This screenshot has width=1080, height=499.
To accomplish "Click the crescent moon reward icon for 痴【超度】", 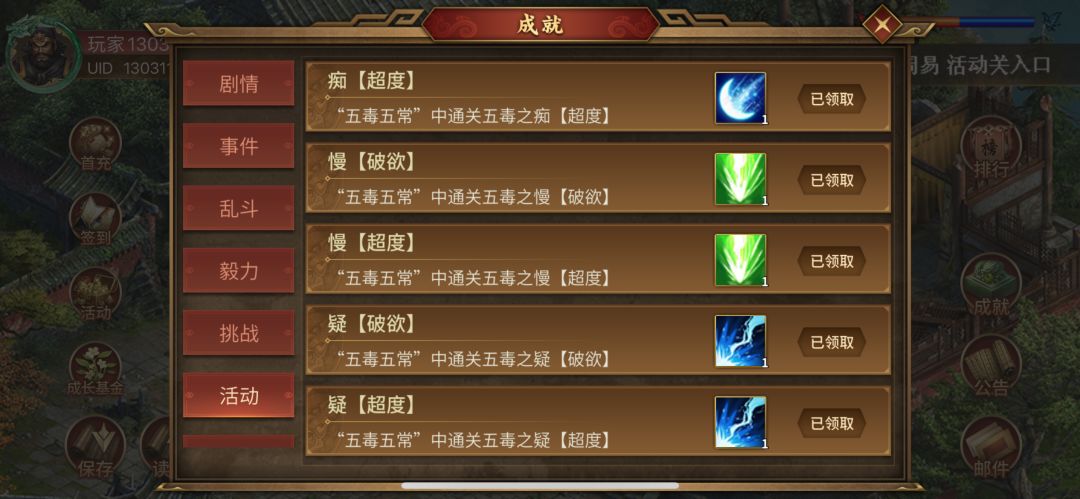I will [740, 98].
